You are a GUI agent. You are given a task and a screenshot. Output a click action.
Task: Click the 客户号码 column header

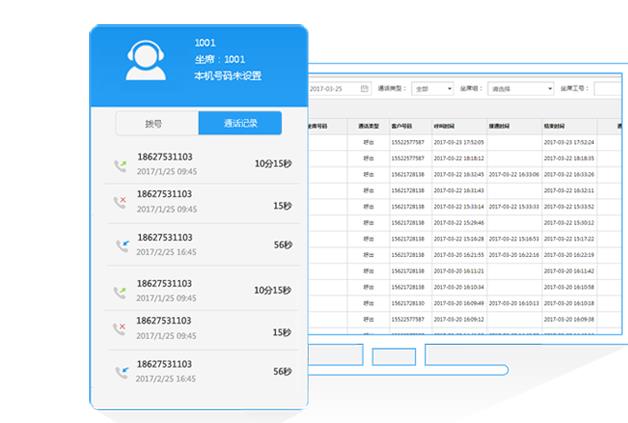409,127
